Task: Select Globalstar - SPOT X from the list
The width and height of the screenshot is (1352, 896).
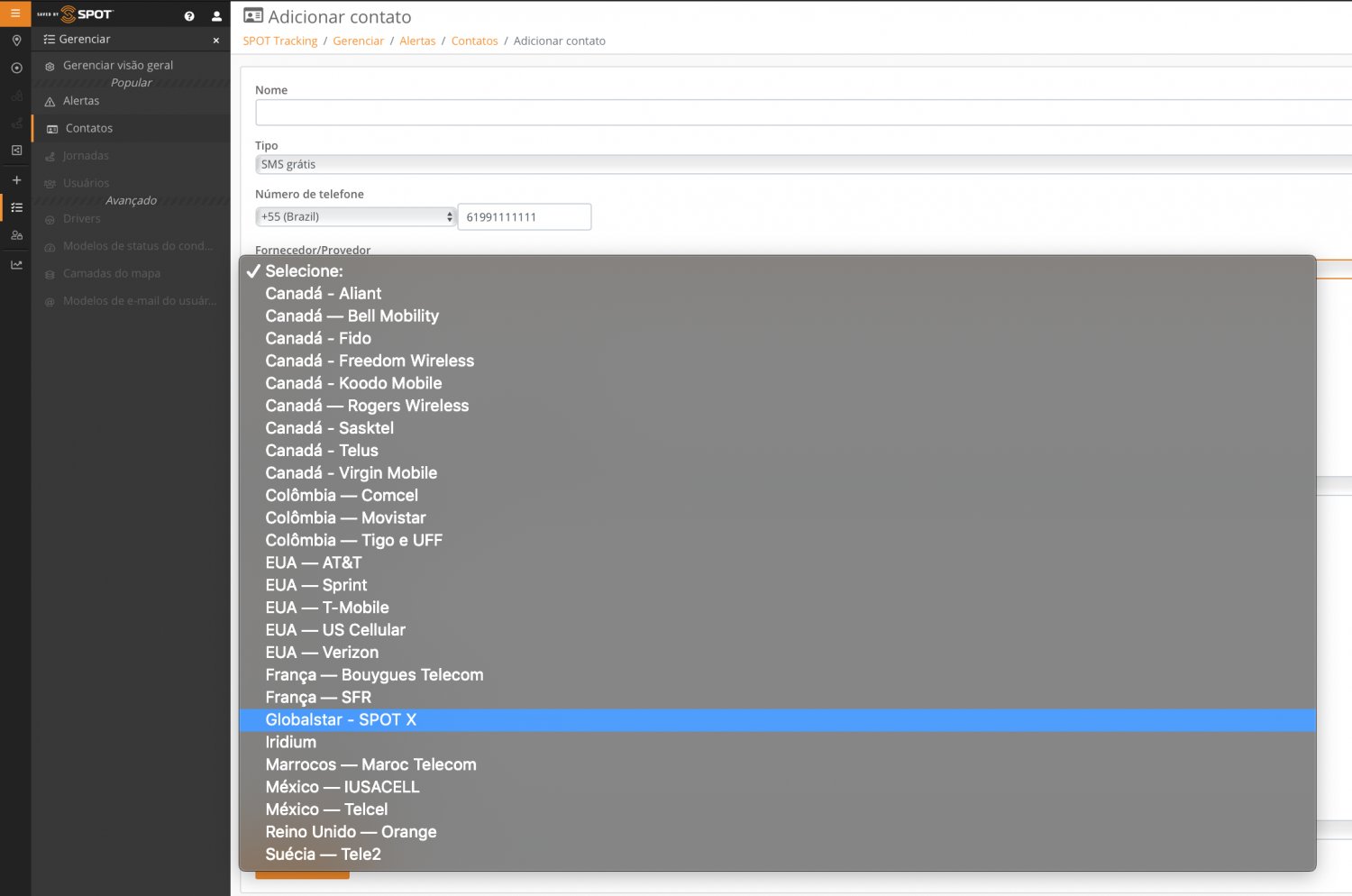Action: click(341, 720)
